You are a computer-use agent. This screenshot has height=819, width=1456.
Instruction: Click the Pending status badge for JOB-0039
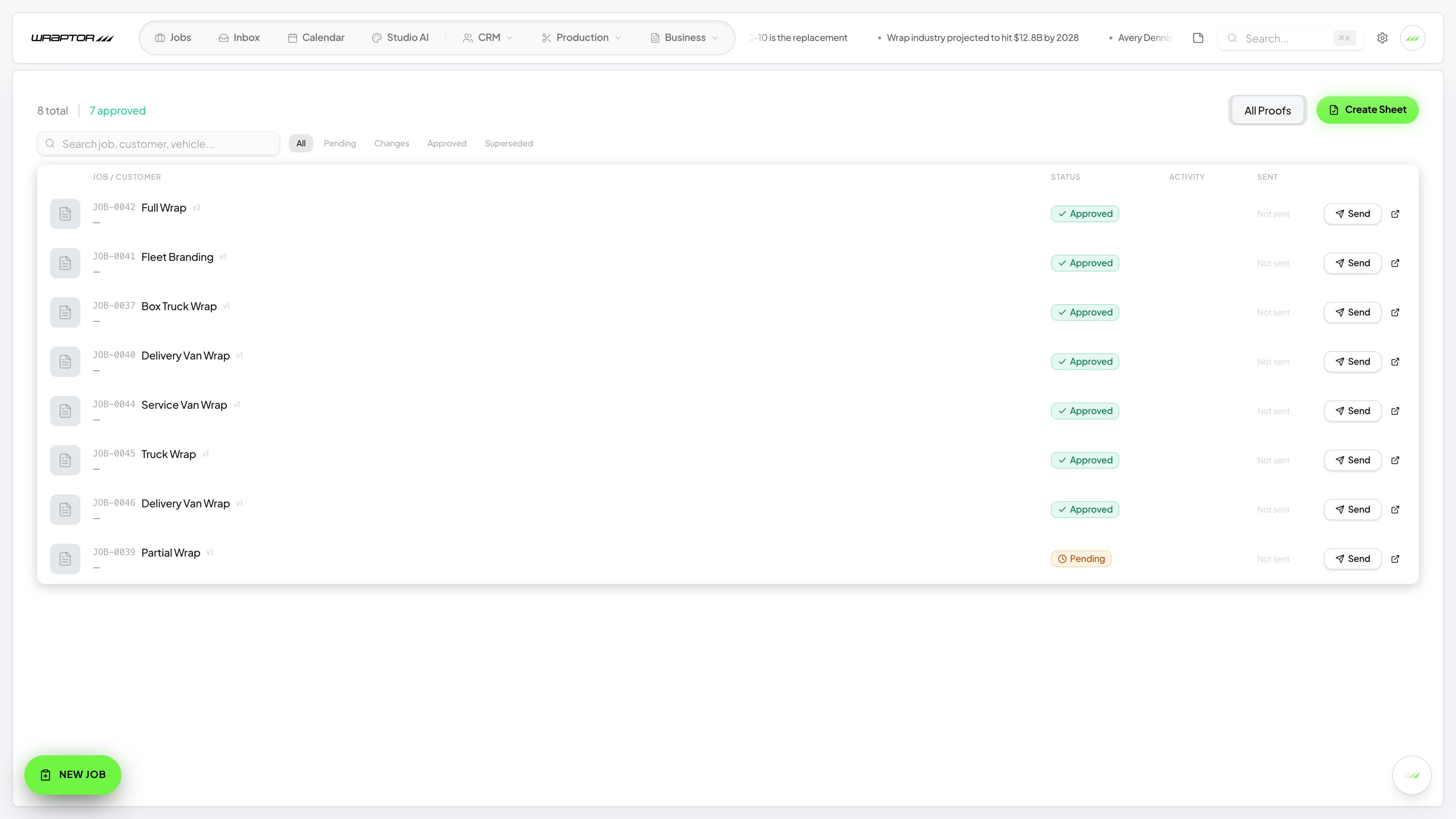1081,559
